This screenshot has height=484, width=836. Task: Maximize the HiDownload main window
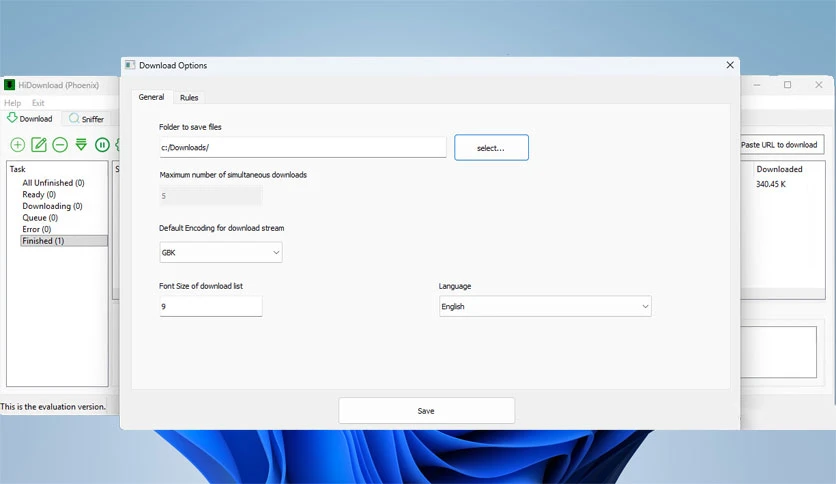(787, 85)
